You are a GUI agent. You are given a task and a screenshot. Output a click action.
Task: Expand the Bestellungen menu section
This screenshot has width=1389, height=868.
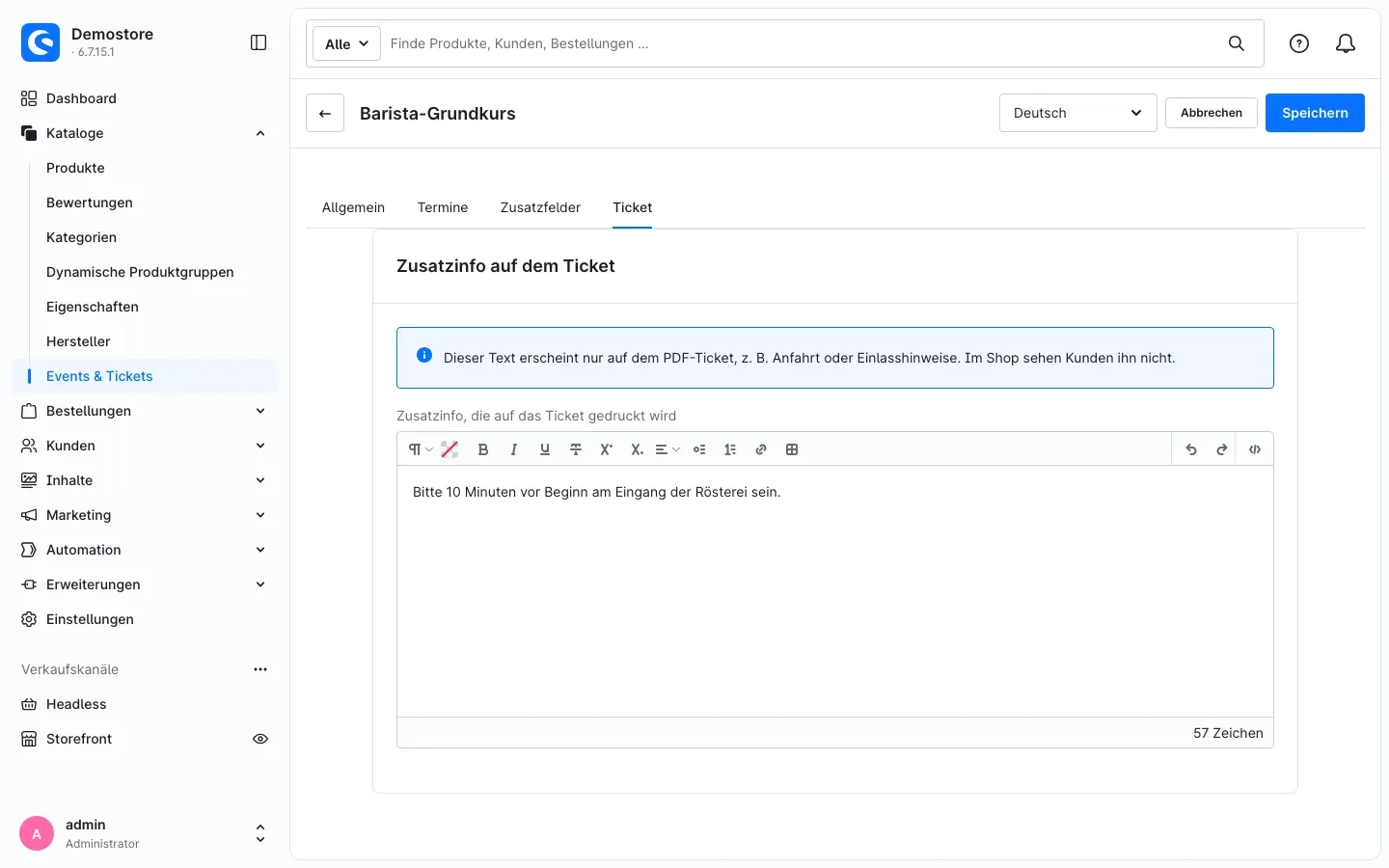pyautogui.click(x=260, y=411)
